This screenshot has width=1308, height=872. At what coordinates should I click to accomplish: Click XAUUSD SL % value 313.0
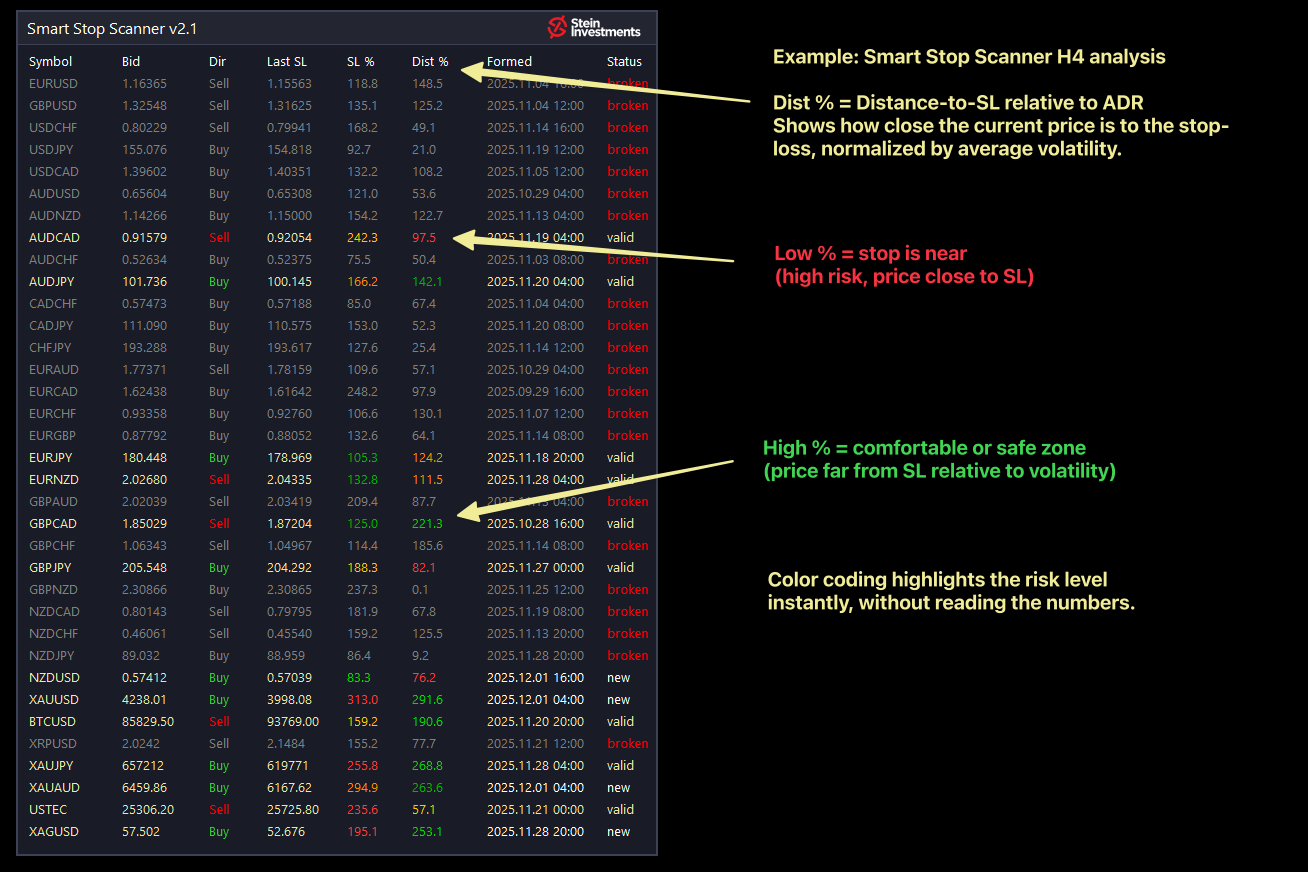pos(362,700)
